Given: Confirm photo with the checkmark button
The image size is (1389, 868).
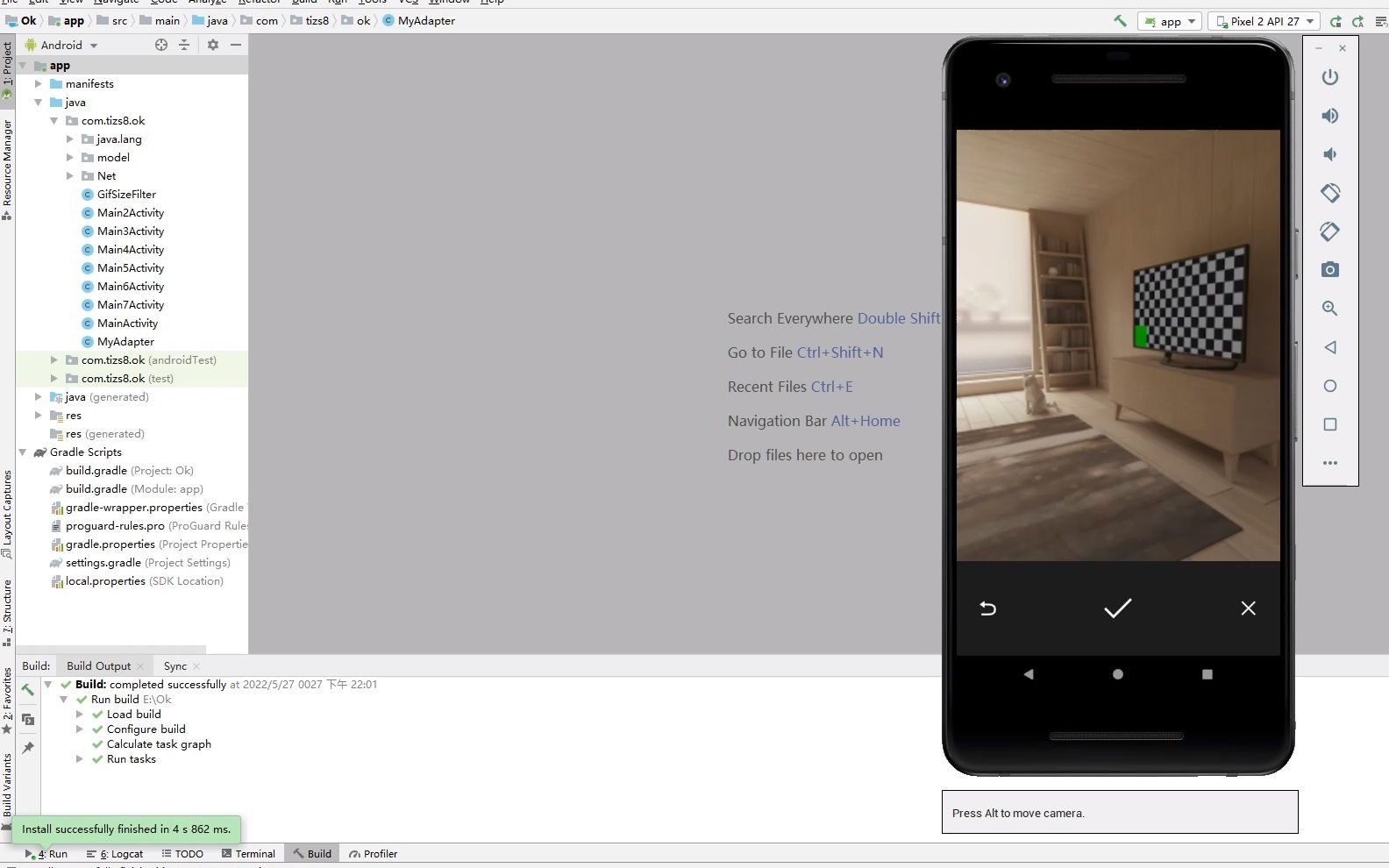Looking at the screenshot, I should coord(1117,608).
